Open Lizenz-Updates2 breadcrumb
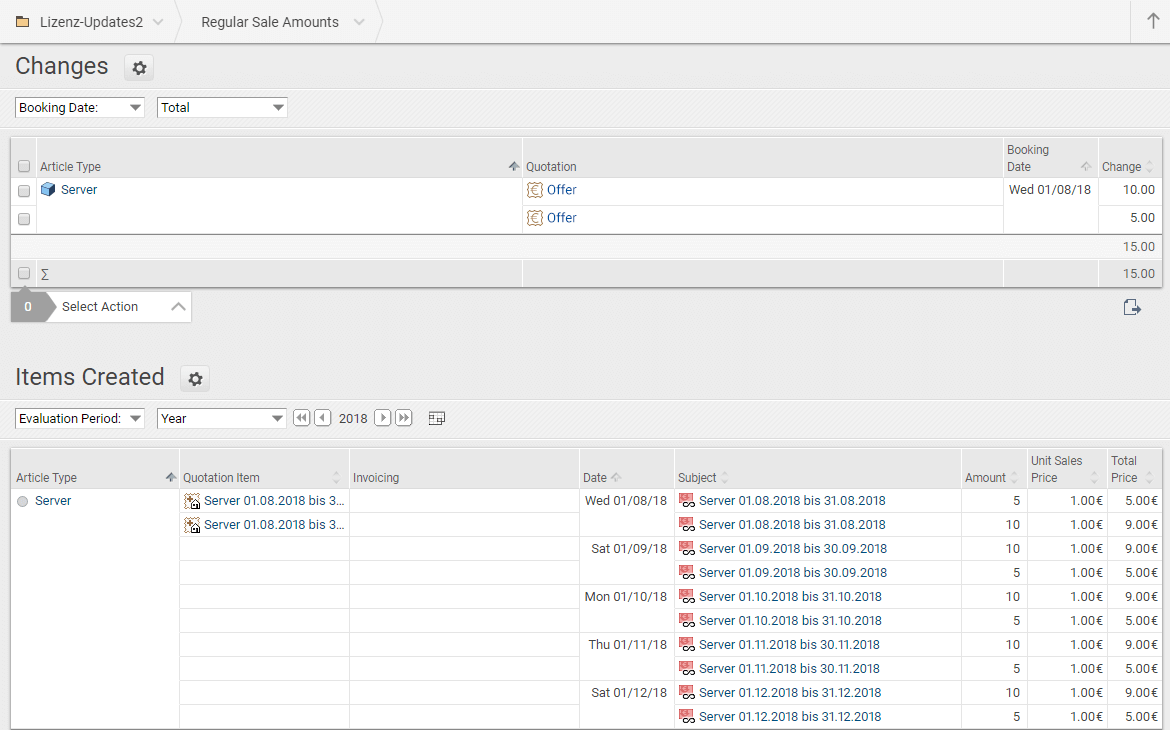The image size is (1170, 730). [91, 22]
